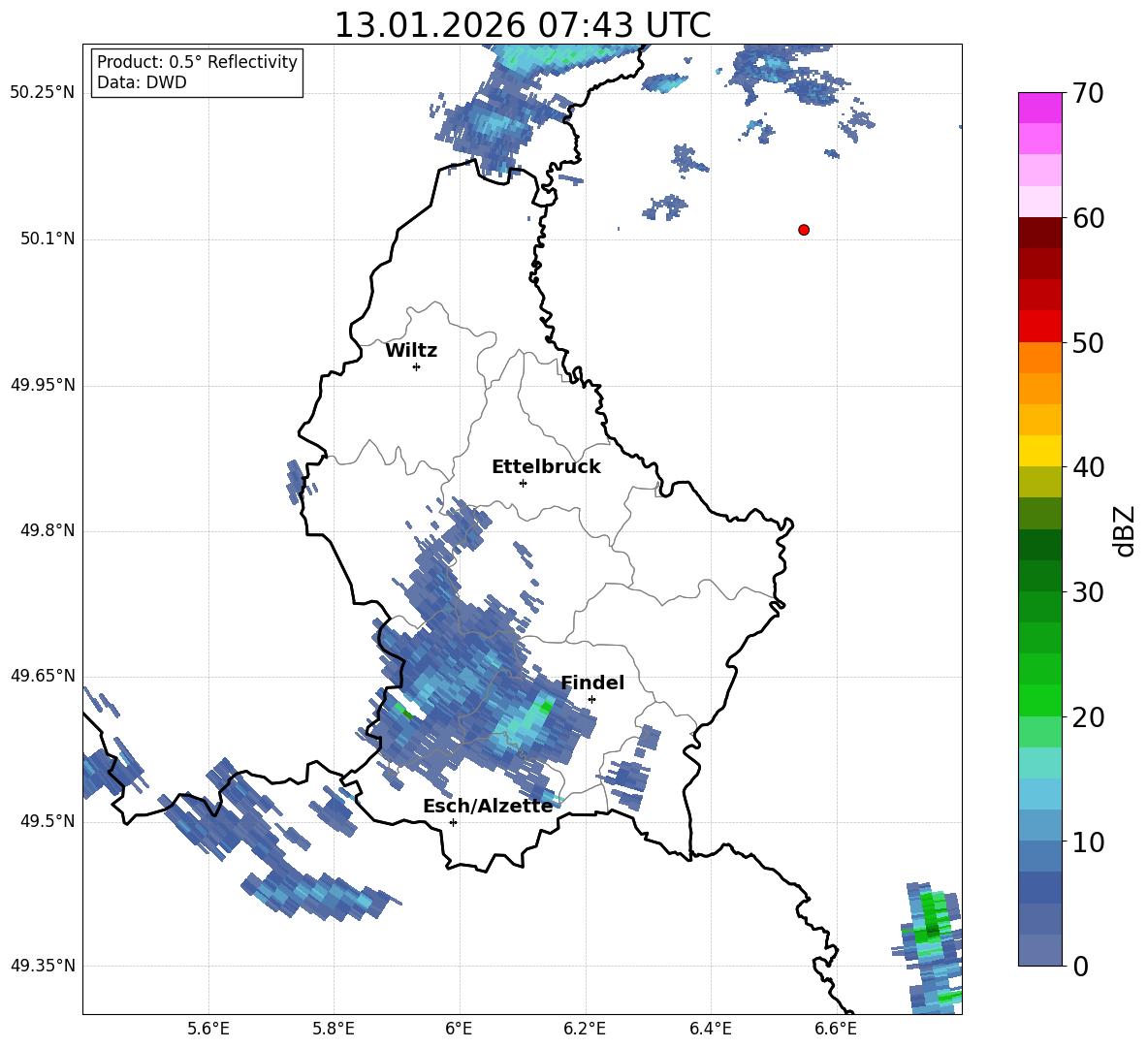Click the 50.1°N latitude label
The height and width of the screenshot is (1048, 1148).
click(48, 238)
